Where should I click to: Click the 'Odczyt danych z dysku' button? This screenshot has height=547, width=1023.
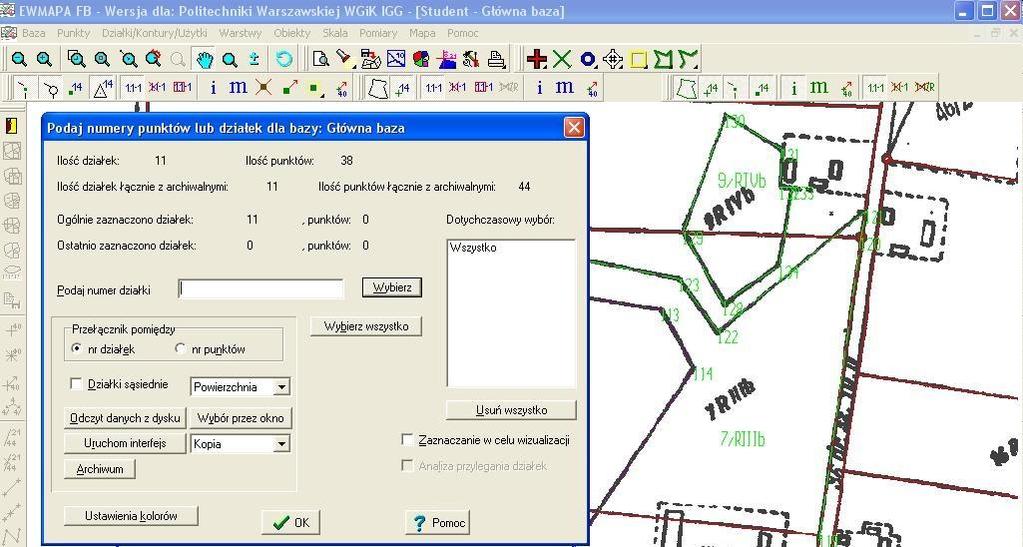point(125,418)
